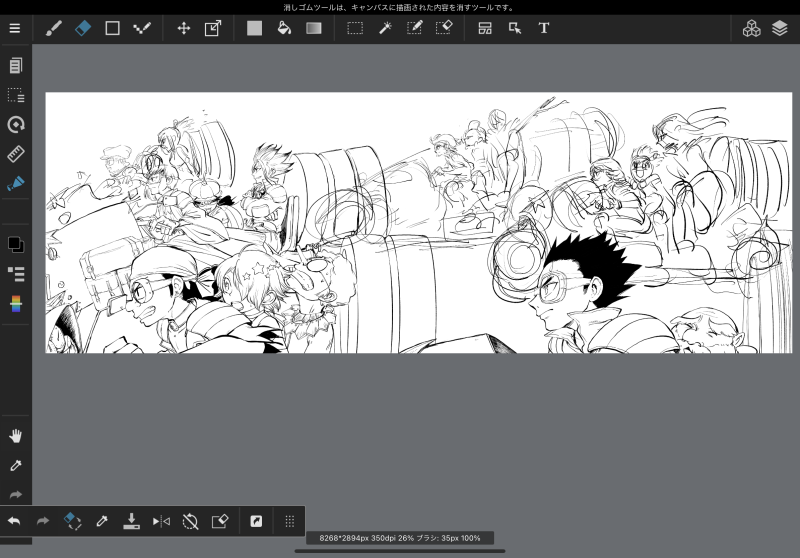Select the dashed rectangle Selection tool
The image size is (800, 558).
coord(355,28)
